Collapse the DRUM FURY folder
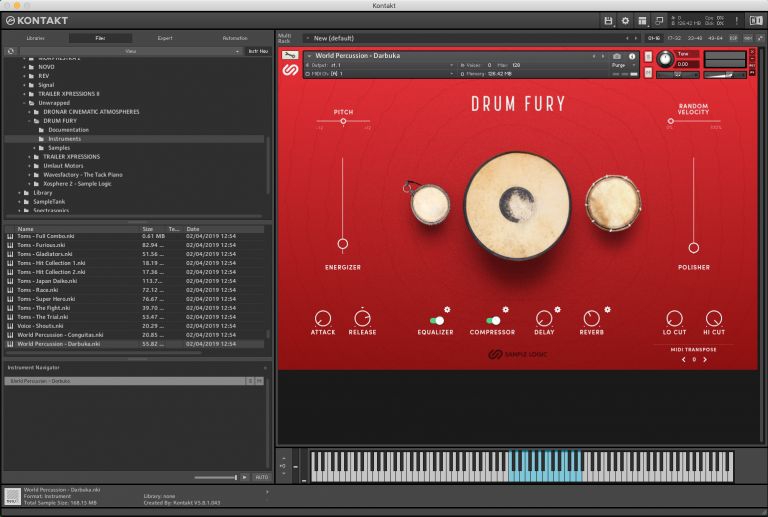Viewport: 768px width, 517px height. (29, 121)
